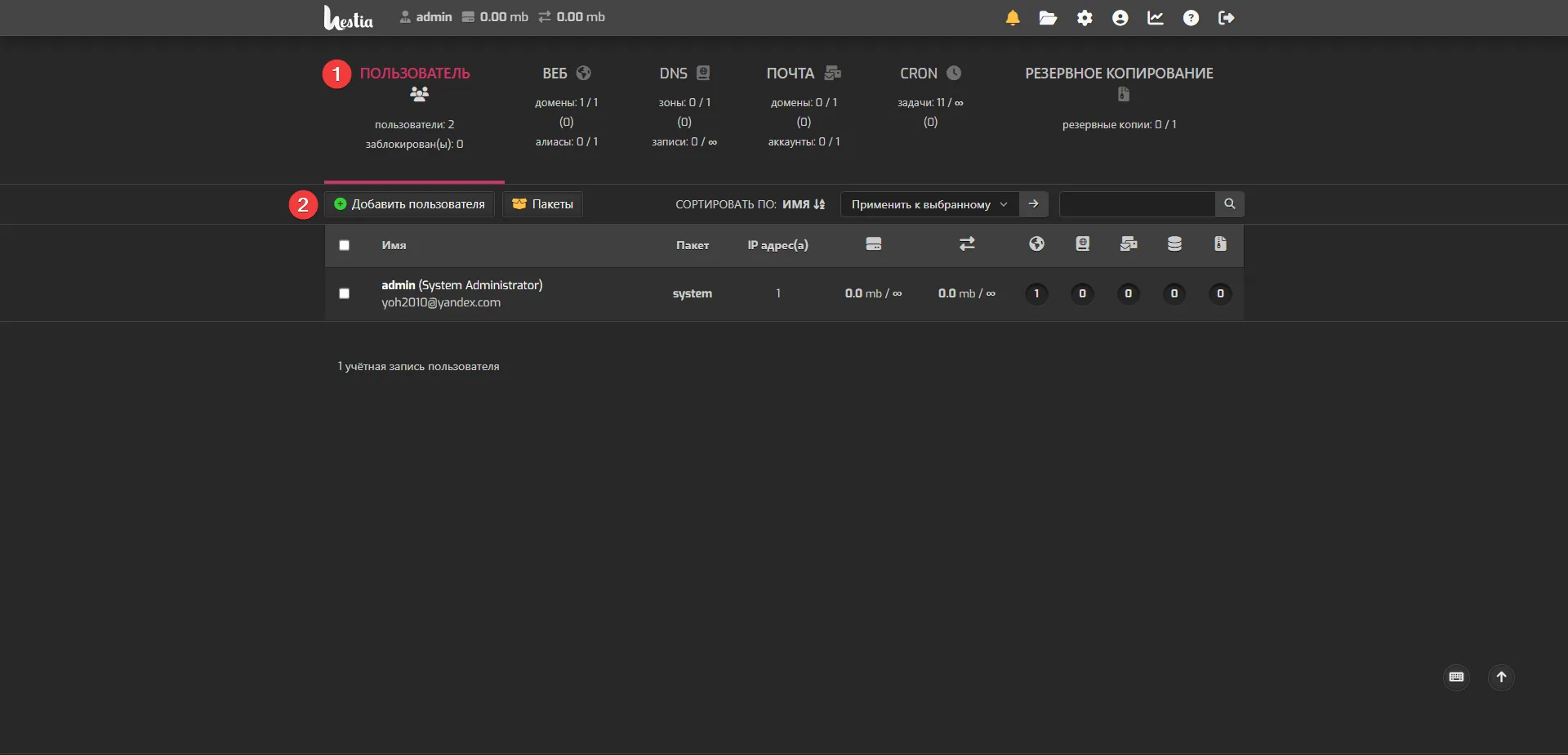This screenshot has width=1568, height=755.
Task: Open the admin profile icon
Action: tap(1120, 18)
